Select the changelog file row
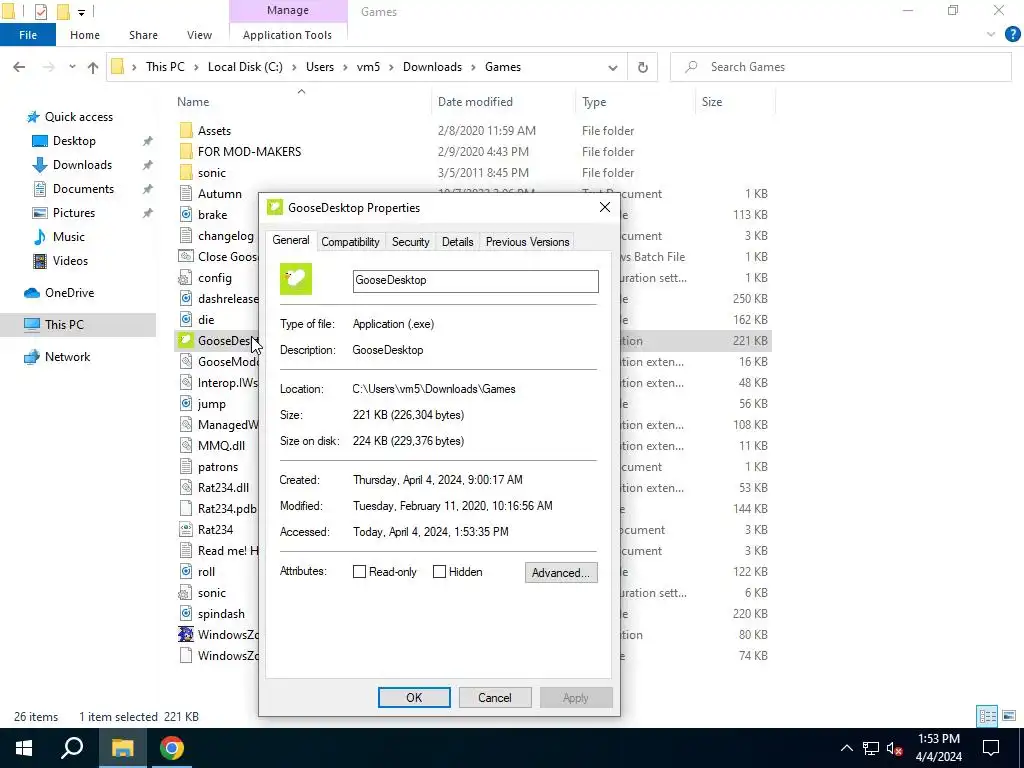The height and width of the screenshot is (768, 1024). [226, 236]
